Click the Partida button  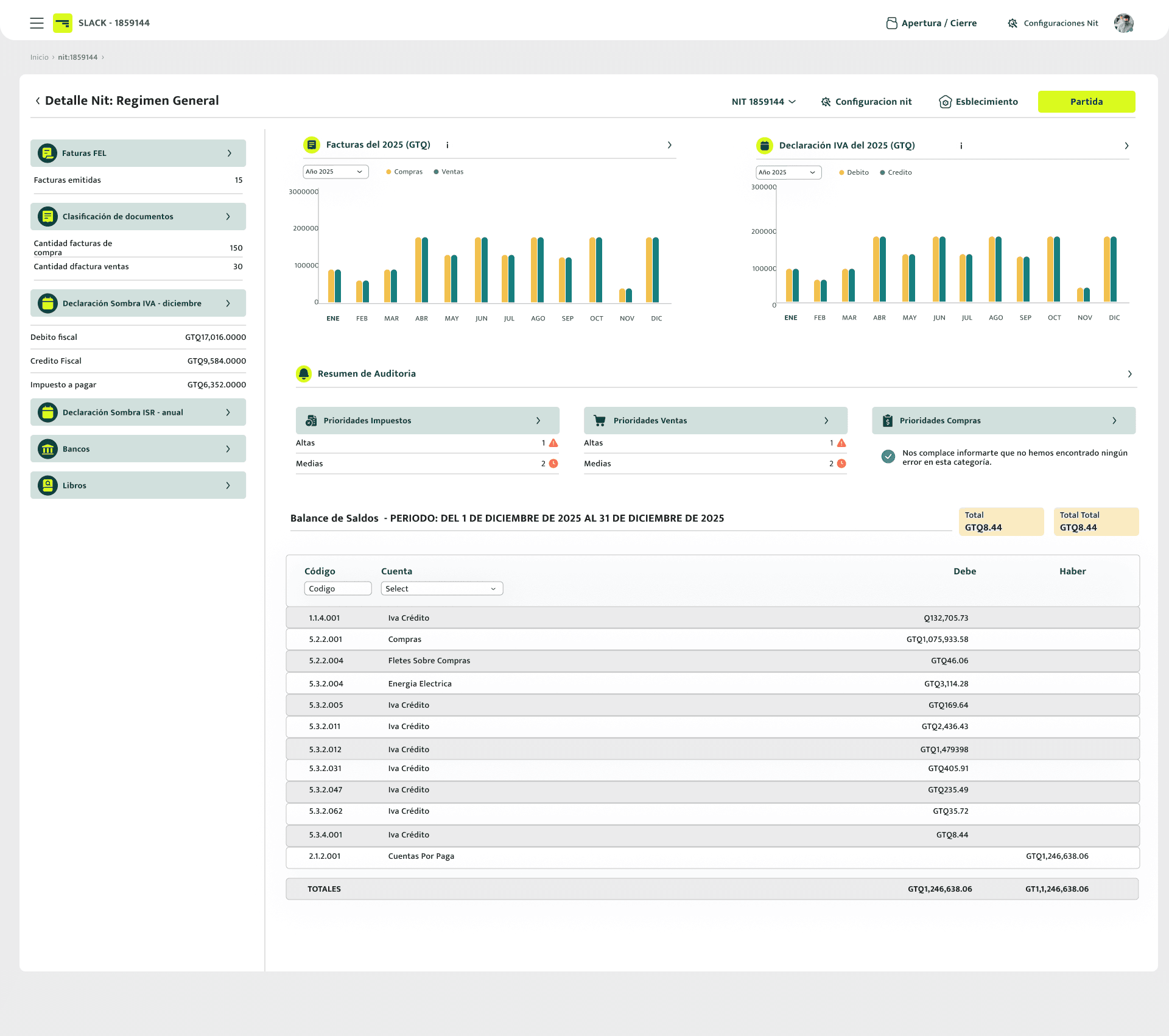pyautogui.click(x=1086, y=102)
